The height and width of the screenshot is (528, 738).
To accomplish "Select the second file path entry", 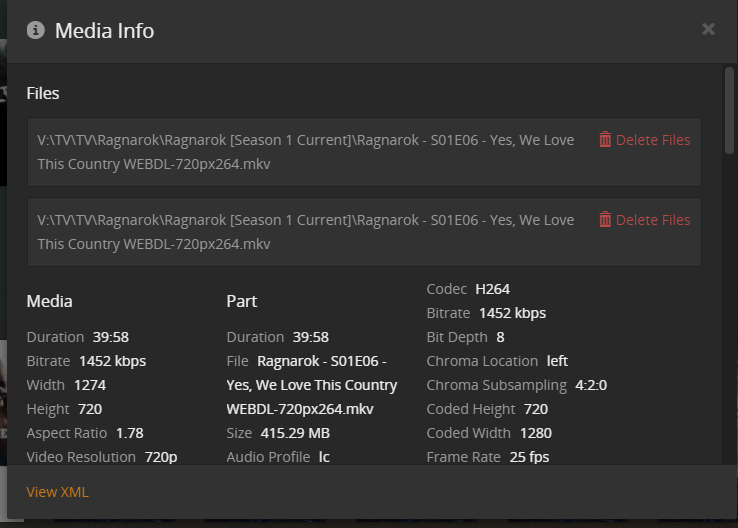I will [305, 232].
